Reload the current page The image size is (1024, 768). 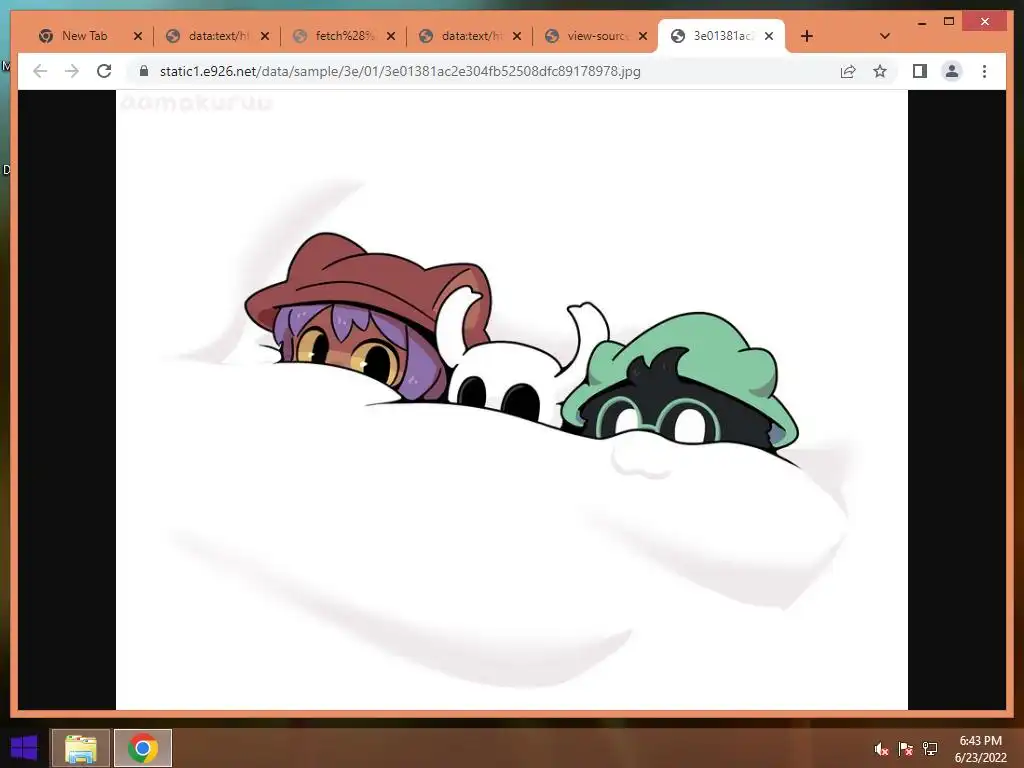[x=104, y=71]
